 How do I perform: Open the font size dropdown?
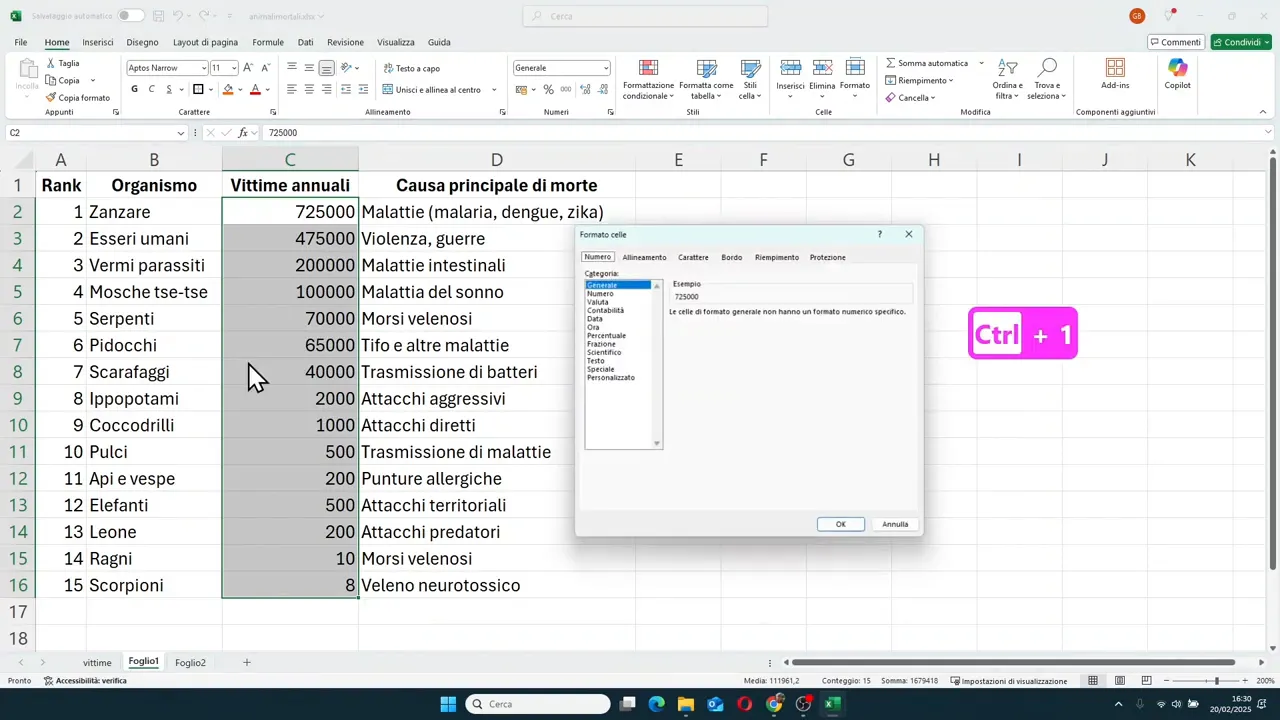click(x=234, y=68)
